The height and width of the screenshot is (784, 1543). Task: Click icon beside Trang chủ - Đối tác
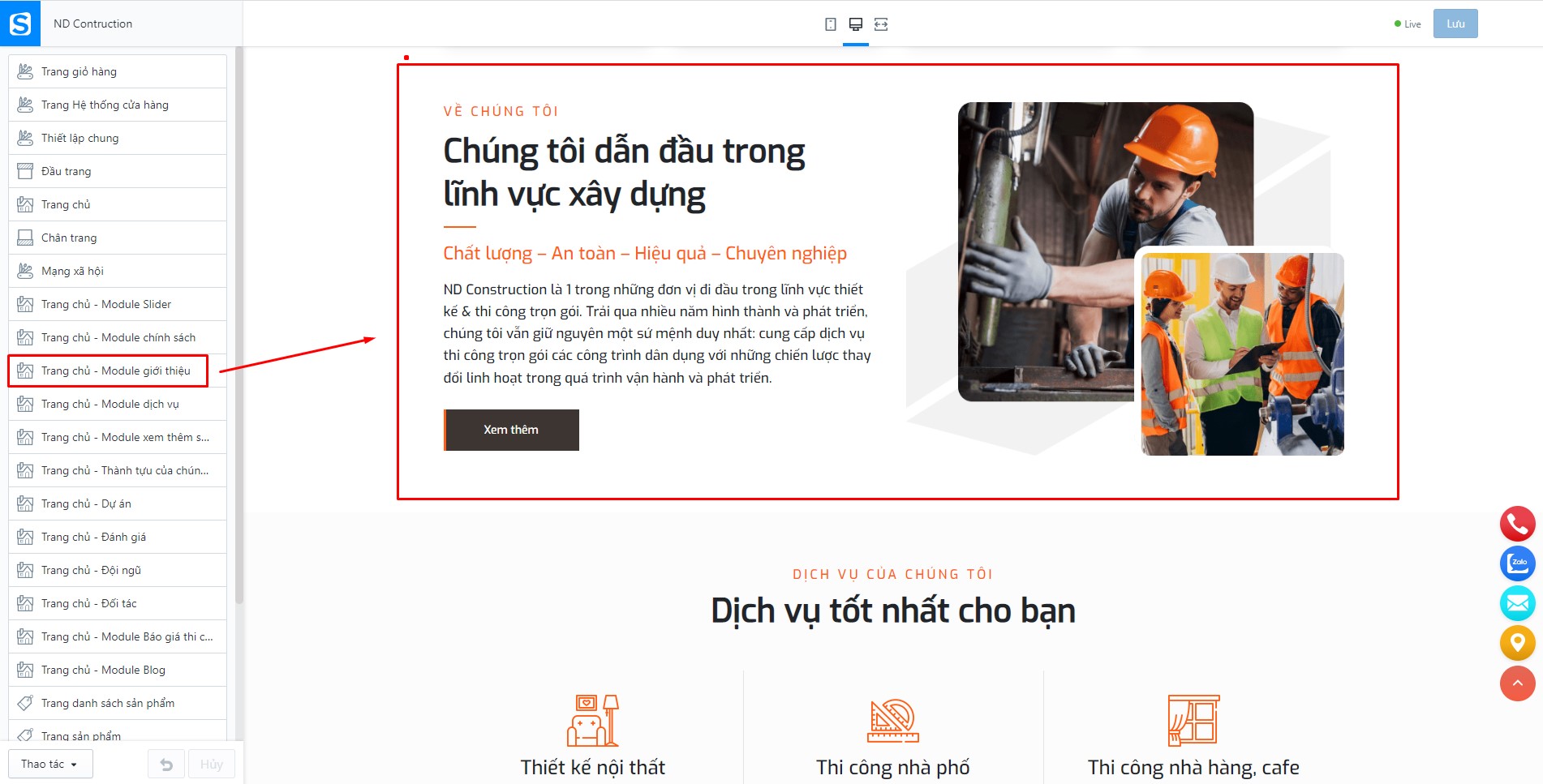pos(25,603)
